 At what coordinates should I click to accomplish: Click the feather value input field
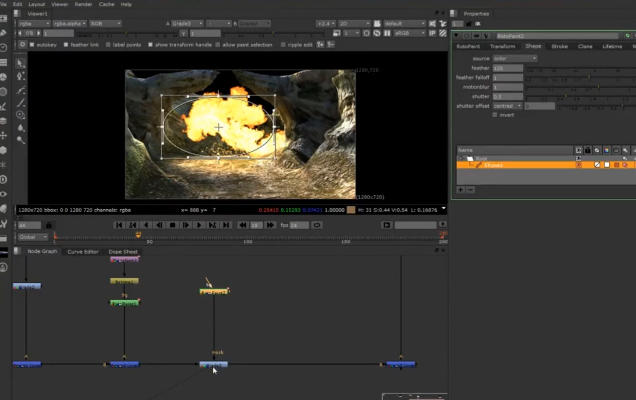pyautogui.click(x=506, y=68)
